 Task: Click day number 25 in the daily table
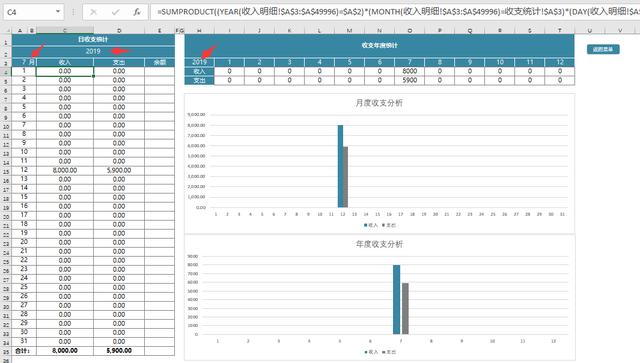click(x=24, y=287)
